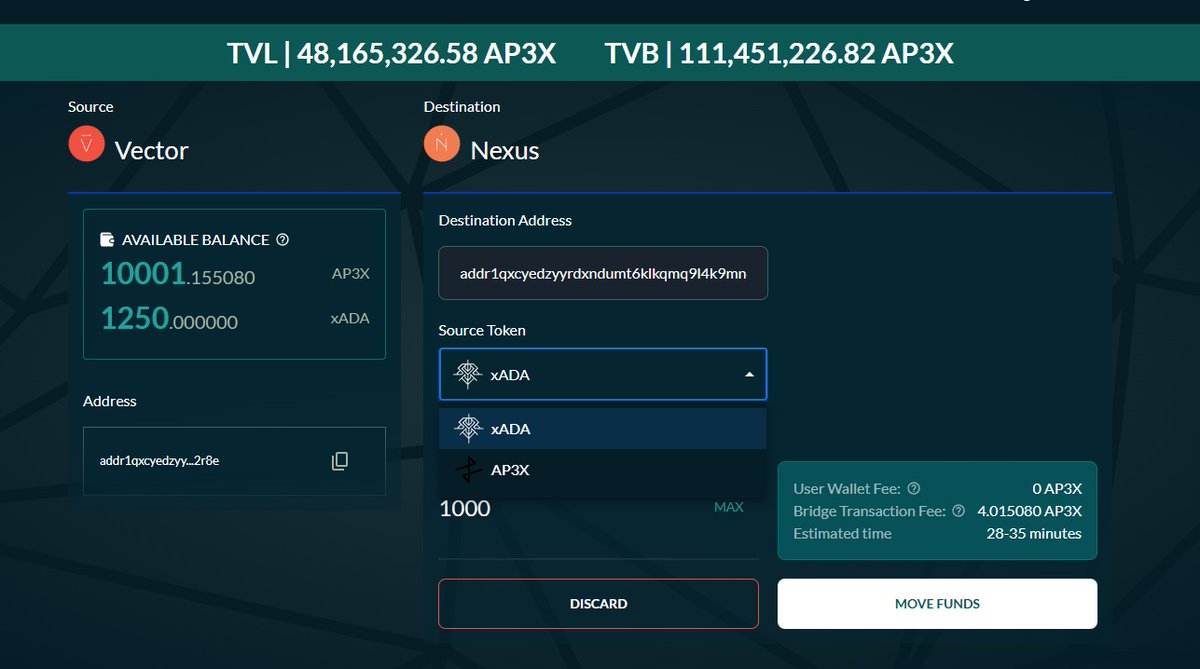Click the wallet icon beside Available Balance

pos(108,240)
